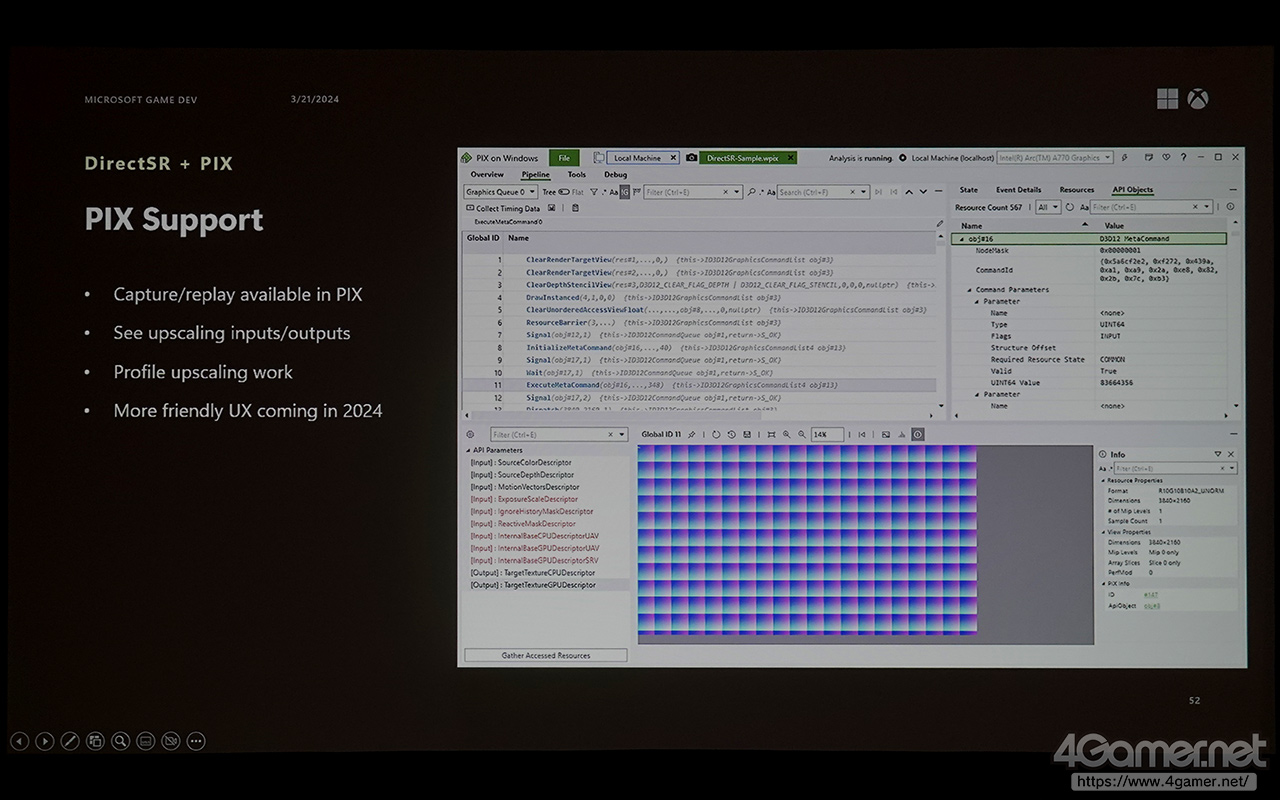Viewport: 1280px width, 800px height.
Task: Switch to the Overview tab
Action: click(x=487, y=175)
